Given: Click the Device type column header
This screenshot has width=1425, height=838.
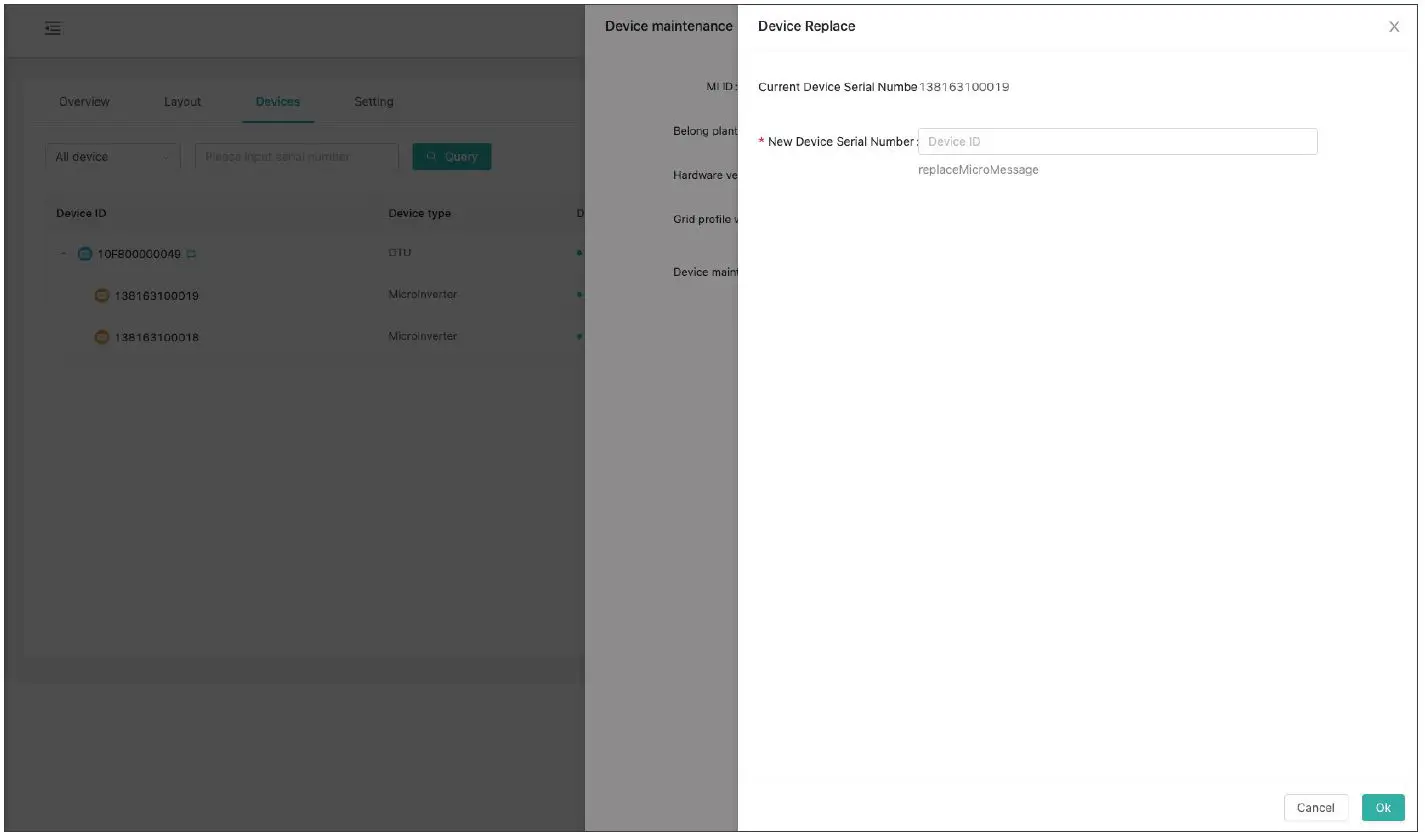Looking at the screenshot, I should [420, 214].
